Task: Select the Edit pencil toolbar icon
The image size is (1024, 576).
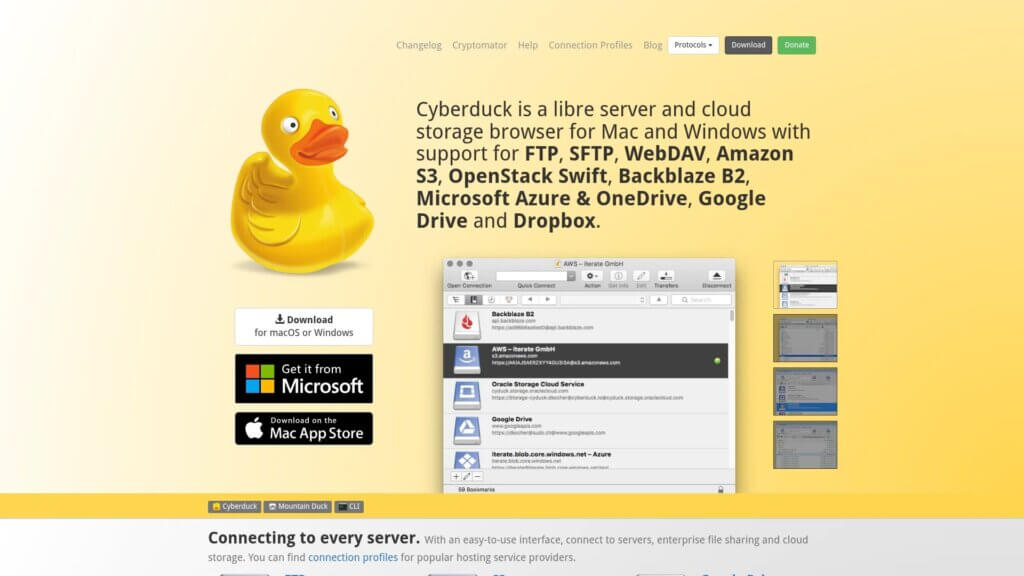Action: click(x=641, y=274)
